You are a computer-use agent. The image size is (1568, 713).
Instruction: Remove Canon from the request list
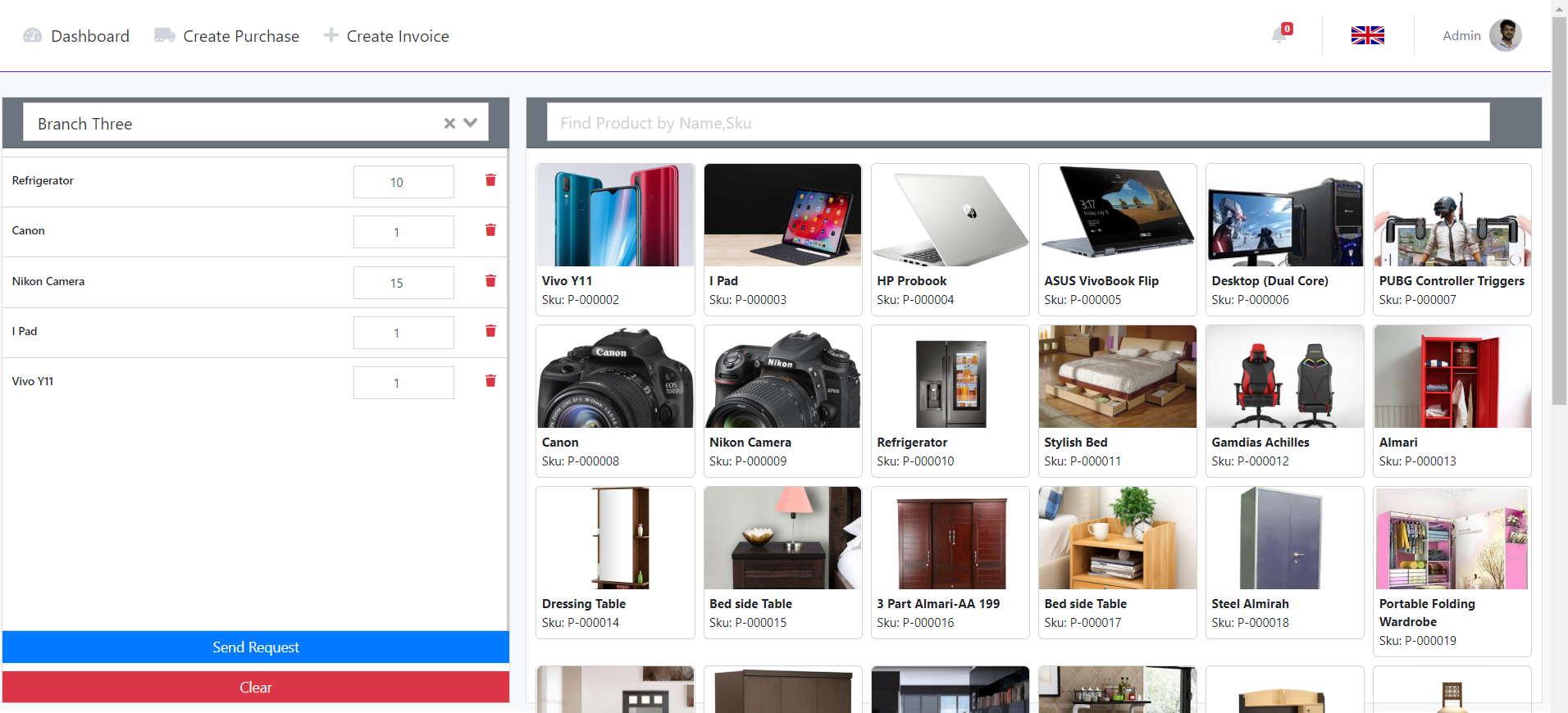point(490,230)
